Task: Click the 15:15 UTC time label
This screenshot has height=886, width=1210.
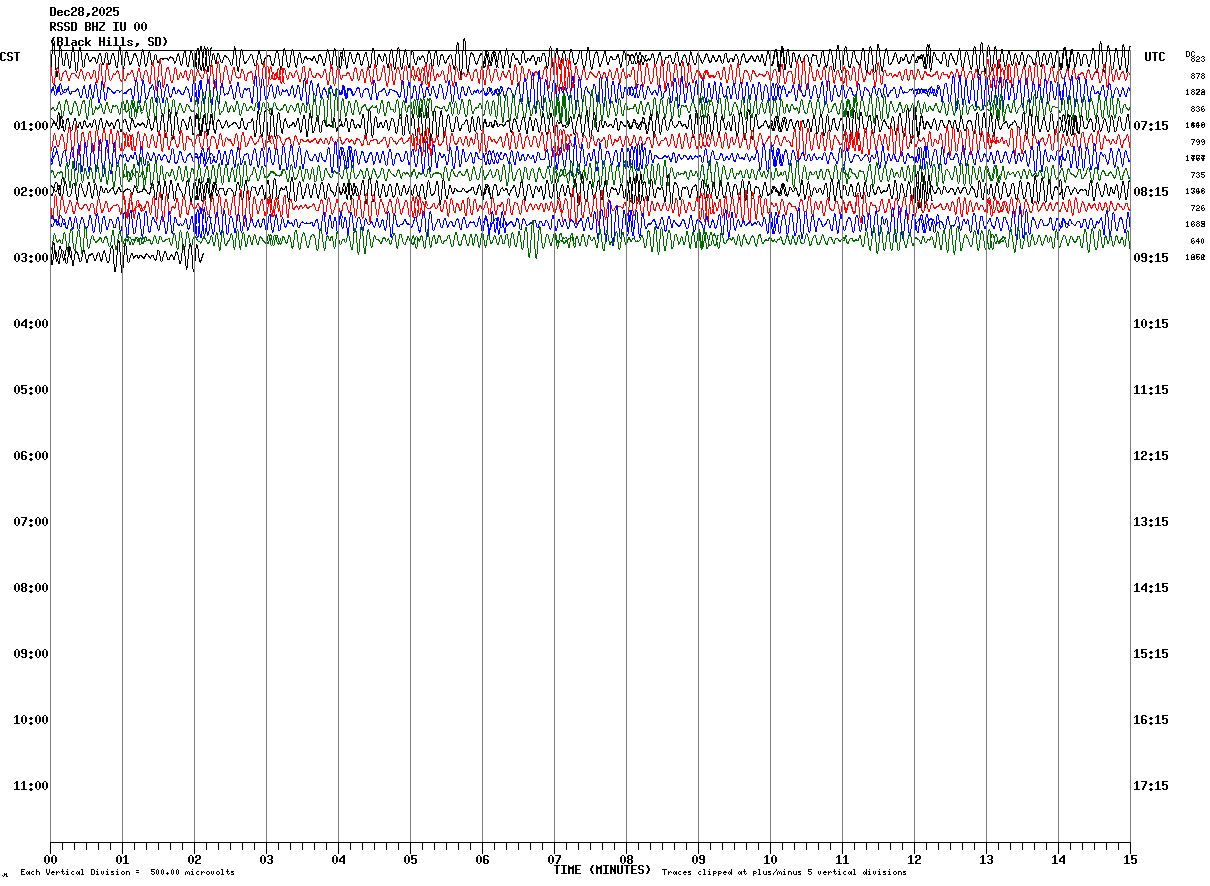Action: coord(1151,654)
